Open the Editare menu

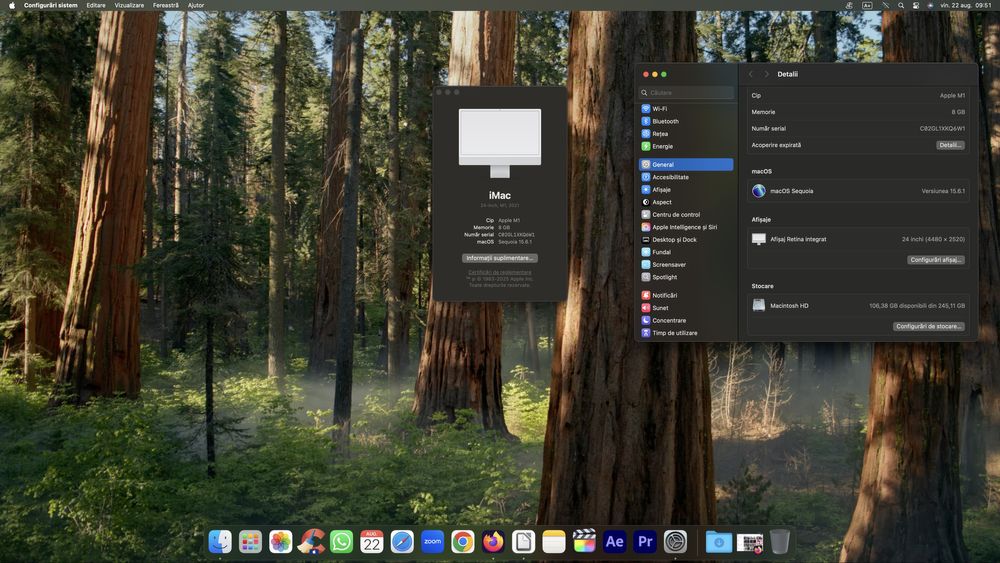pos(96,5)
